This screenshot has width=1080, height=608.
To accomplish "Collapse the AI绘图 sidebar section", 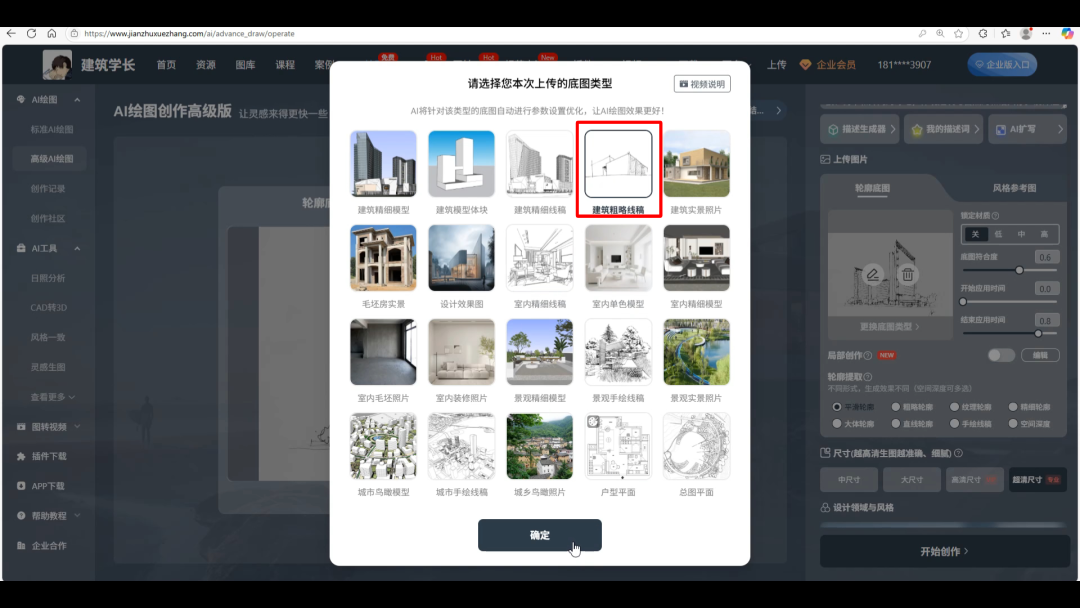I will (x=77, y=100).
